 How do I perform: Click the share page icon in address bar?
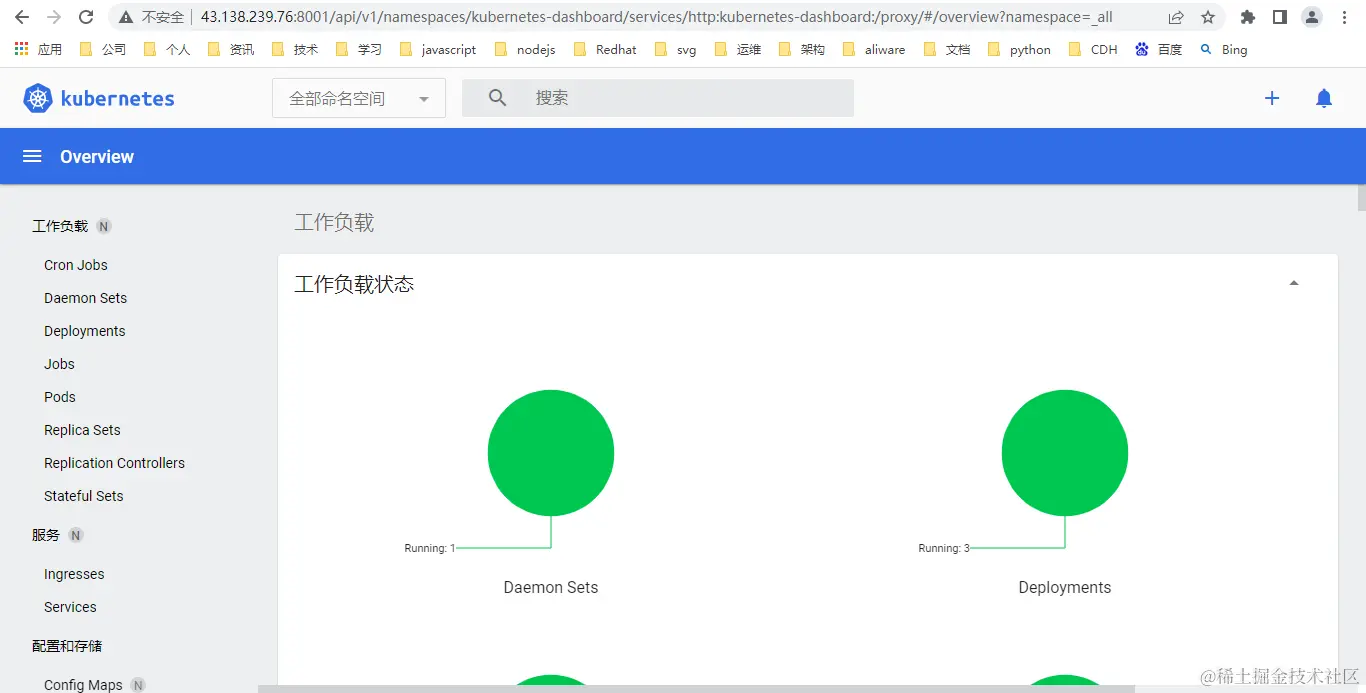point(1176,17)
